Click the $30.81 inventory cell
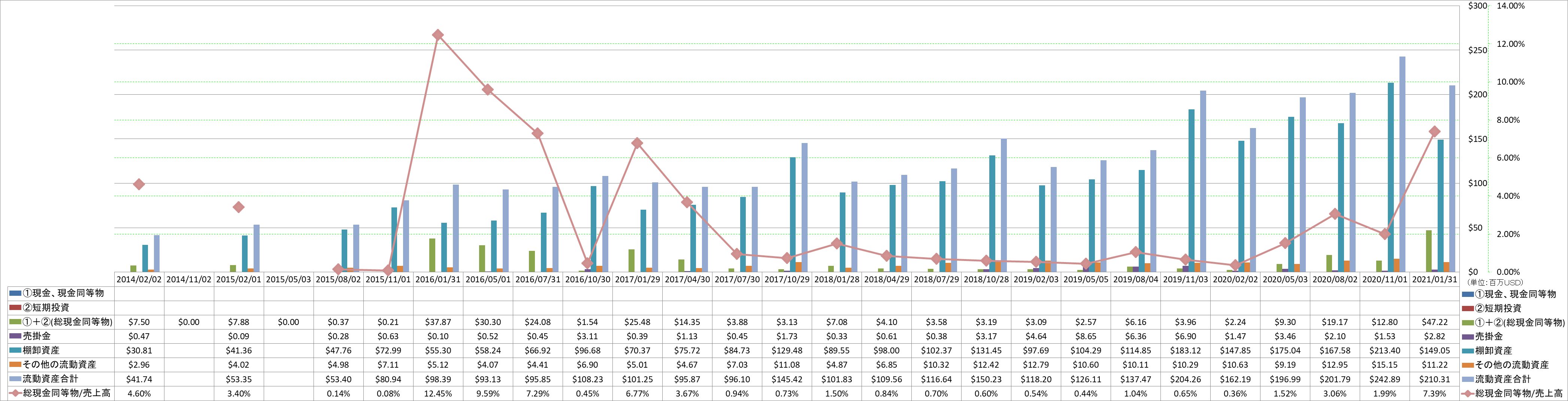 tap(139, 350)
